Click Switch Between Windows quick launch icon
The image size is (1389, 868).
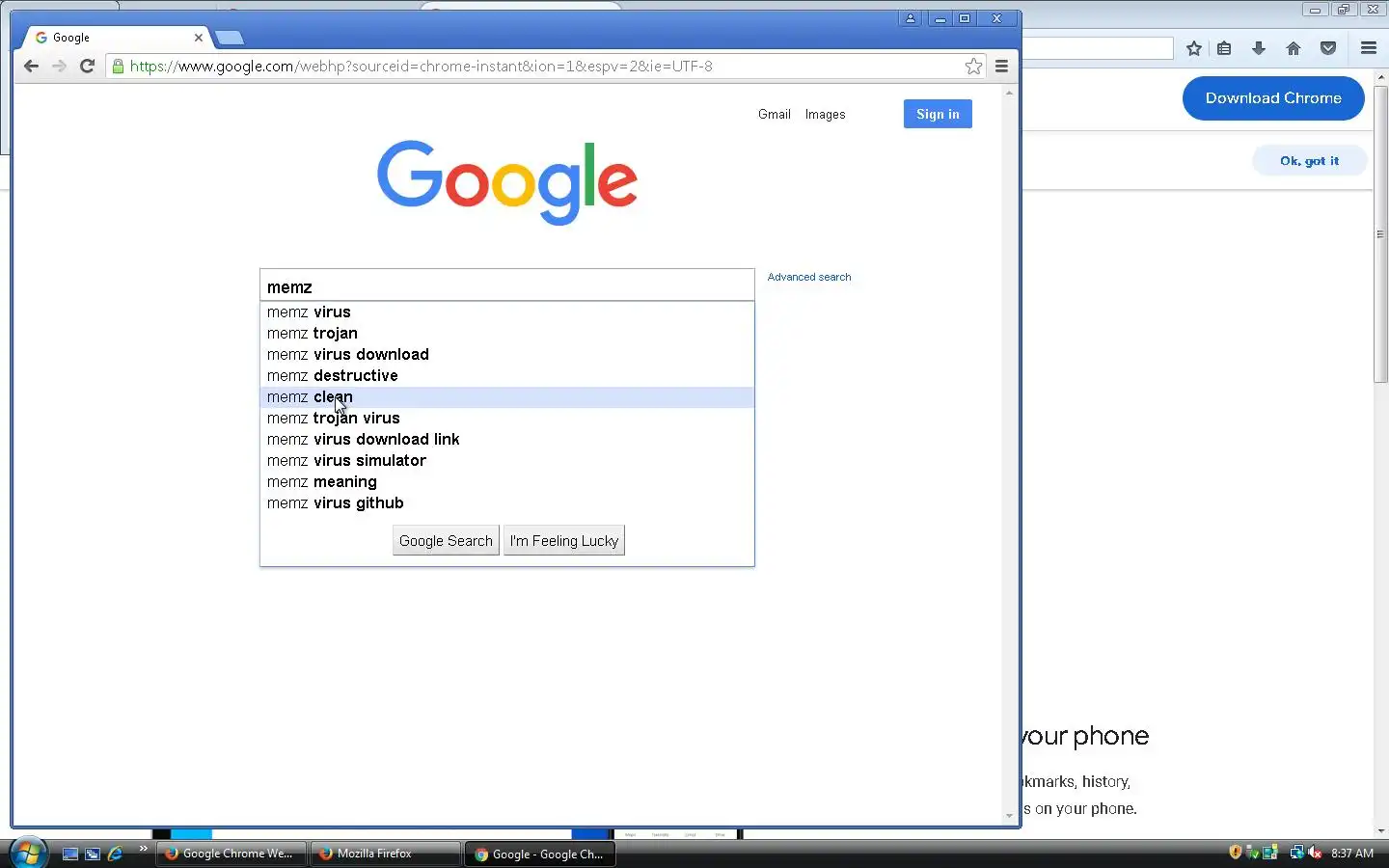tap(93, 854)
